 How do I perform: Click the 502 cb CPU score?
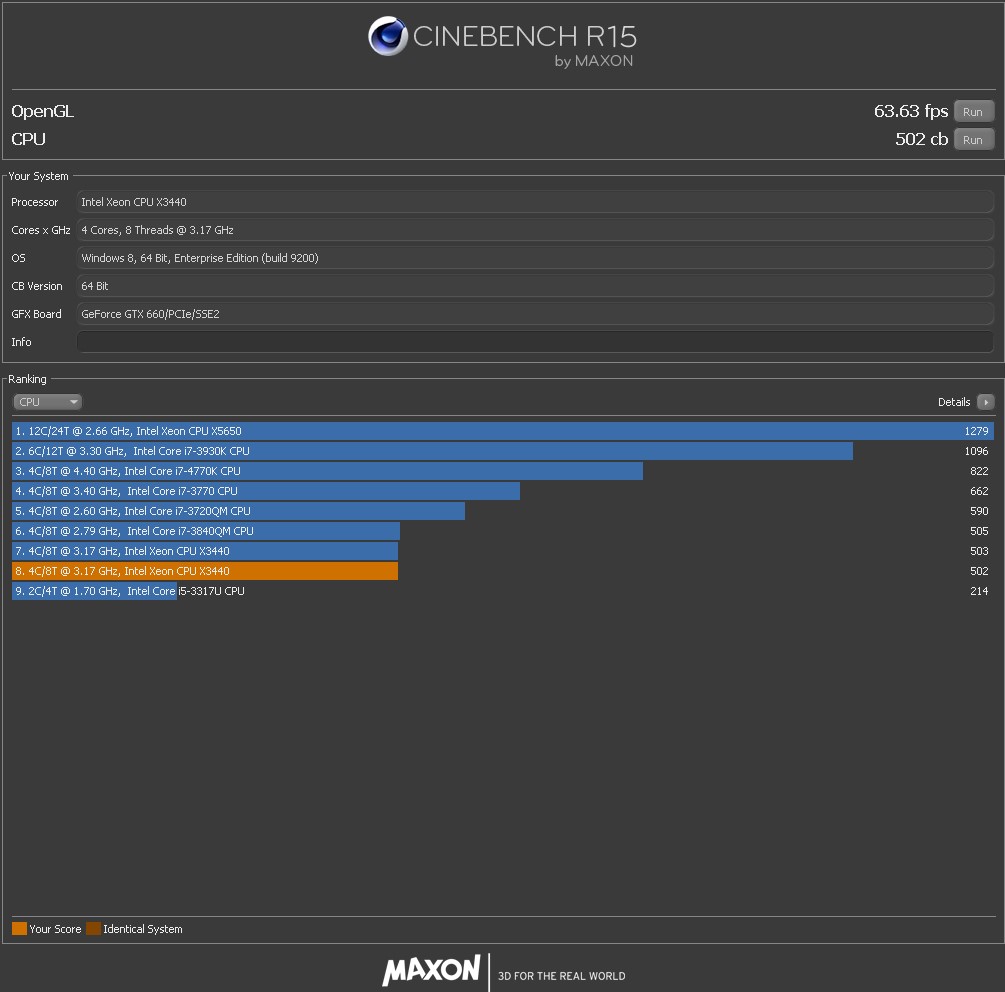[x=922, y=139]
